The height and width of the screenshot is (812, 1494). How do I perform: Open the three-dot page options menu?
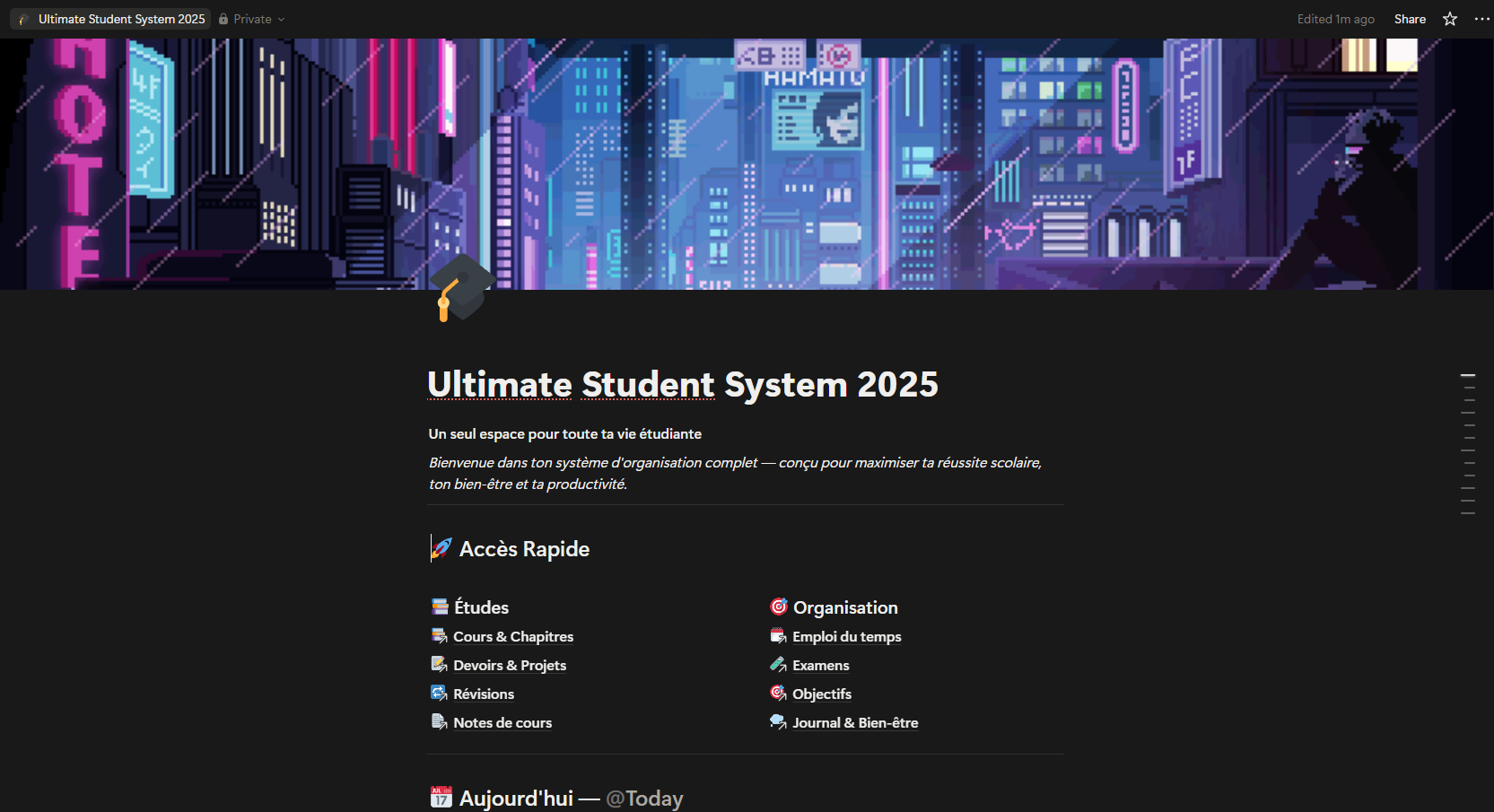pyautogui.click(x=1481, y=19)
